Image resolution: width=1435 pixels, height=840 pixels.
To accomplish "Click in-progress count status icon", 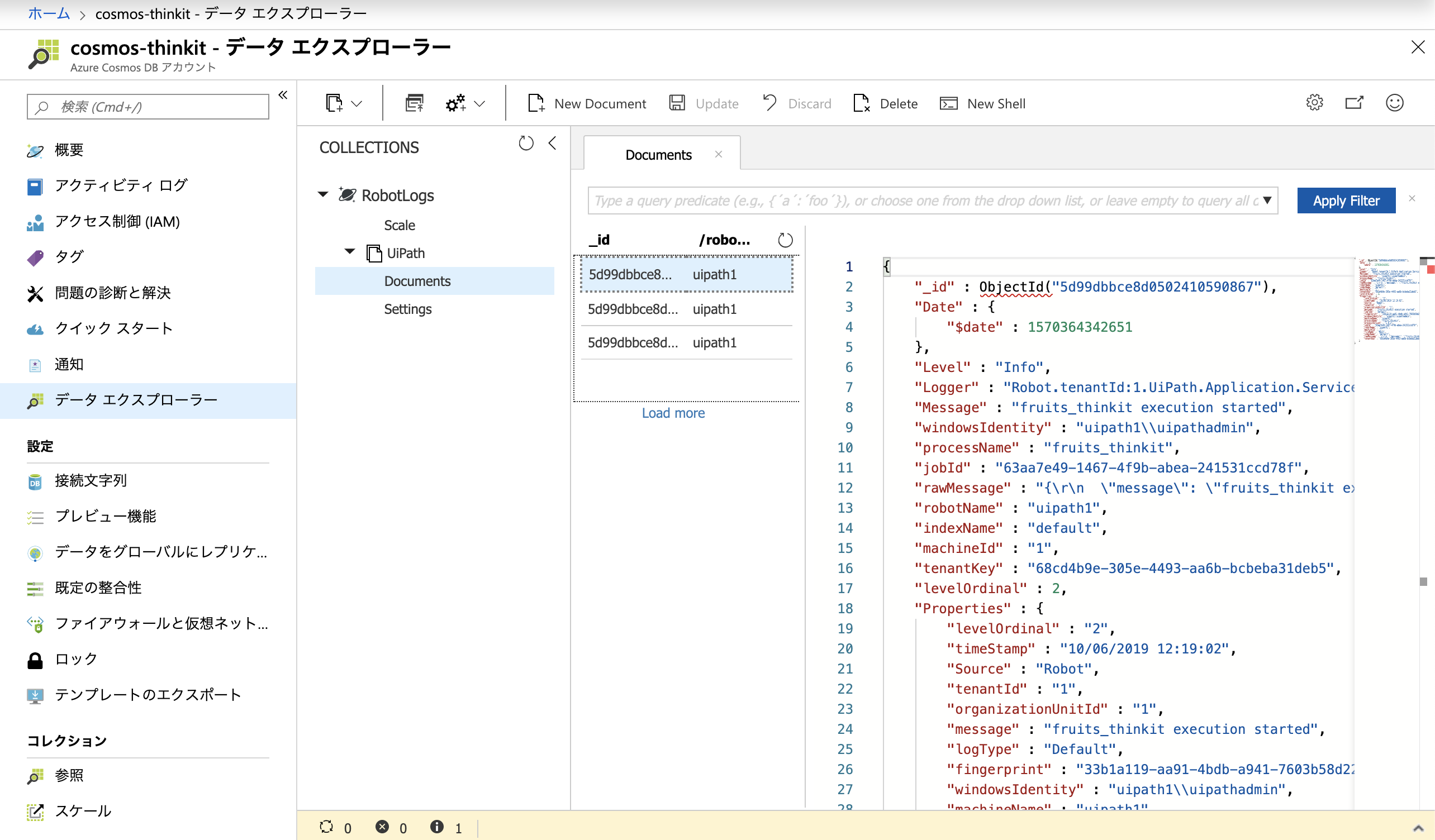I will pyautogui.click(x=326, y=827).
